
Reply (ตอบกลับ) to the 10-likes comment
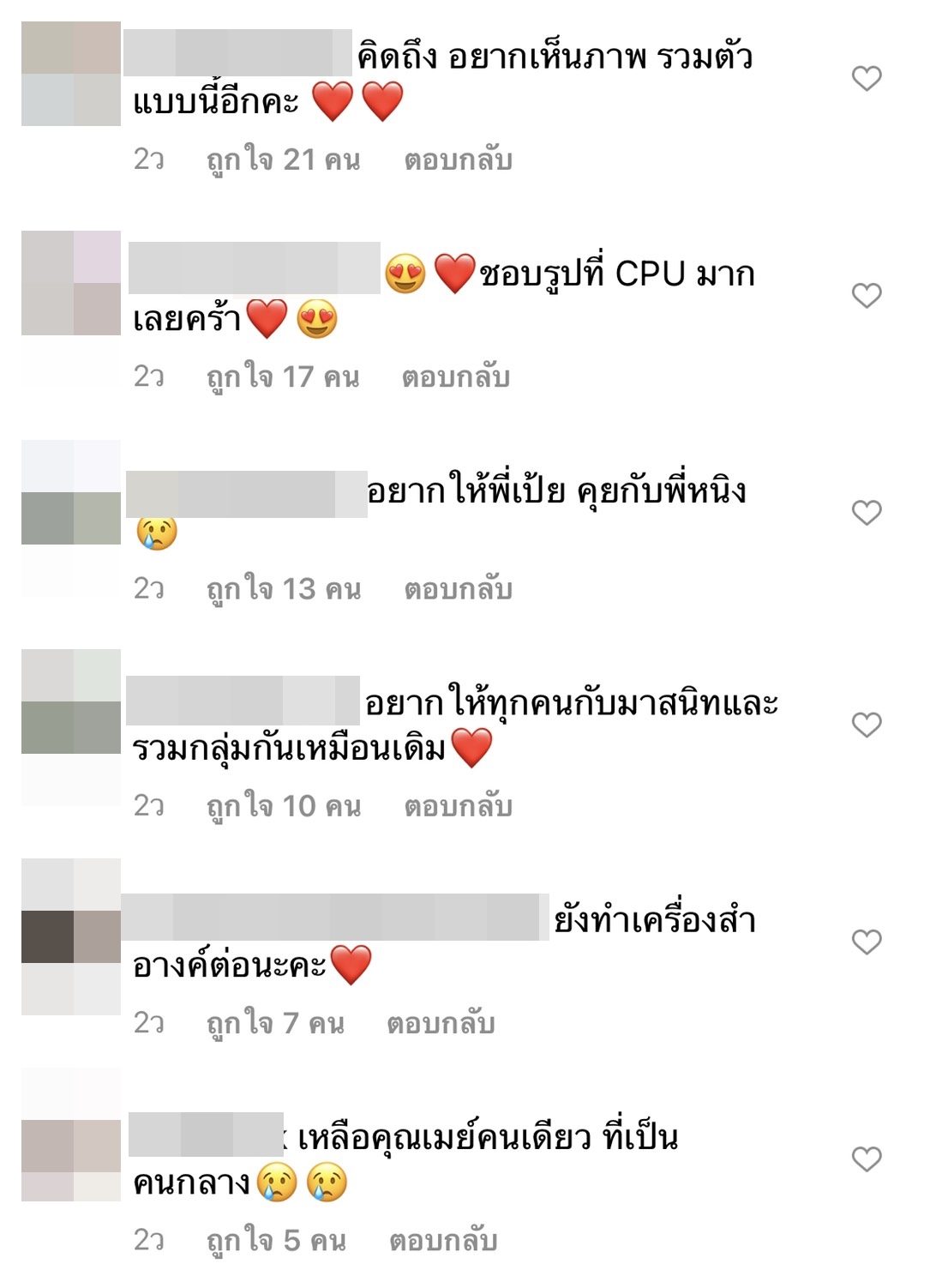coord(459,807)
